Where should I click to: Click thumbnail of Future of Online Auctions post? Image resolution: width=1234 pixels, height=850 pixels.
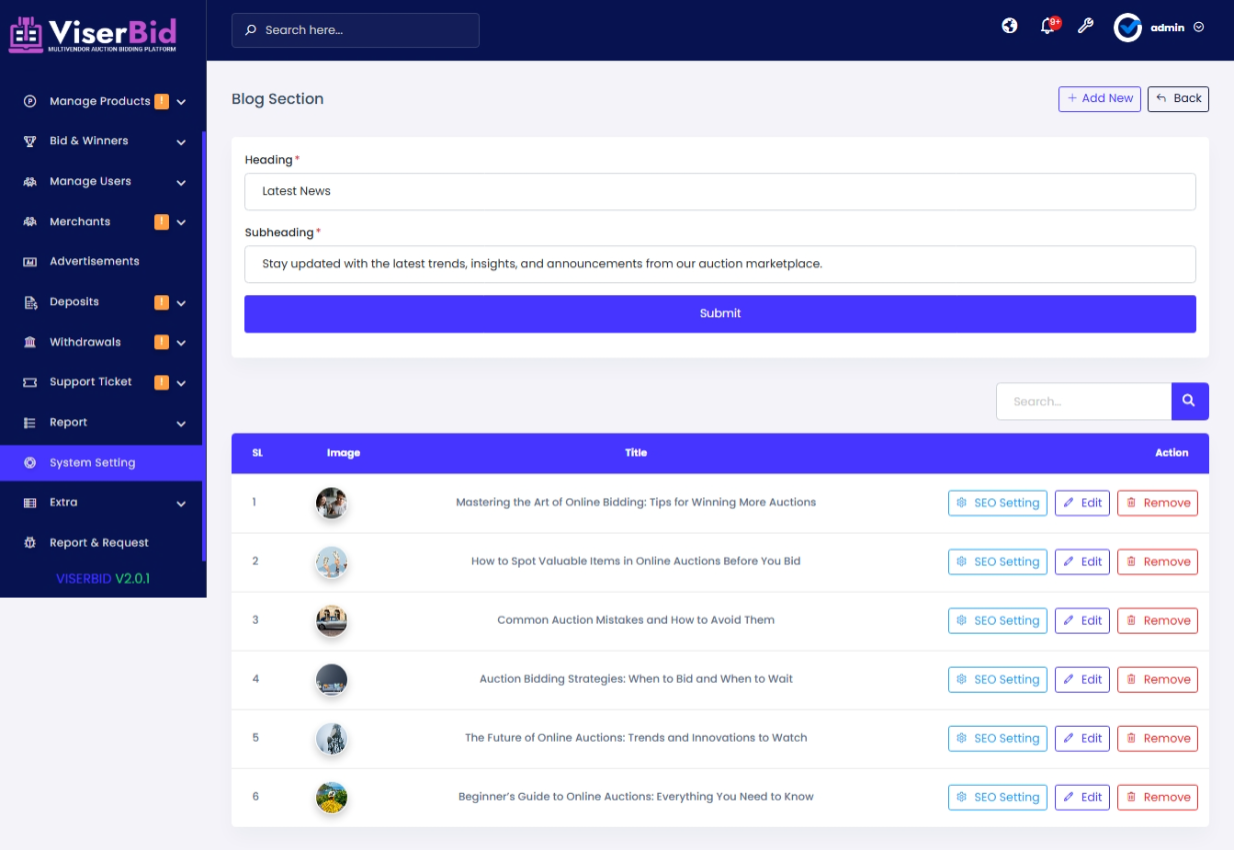pyautogui.click(x=331, y=738)
